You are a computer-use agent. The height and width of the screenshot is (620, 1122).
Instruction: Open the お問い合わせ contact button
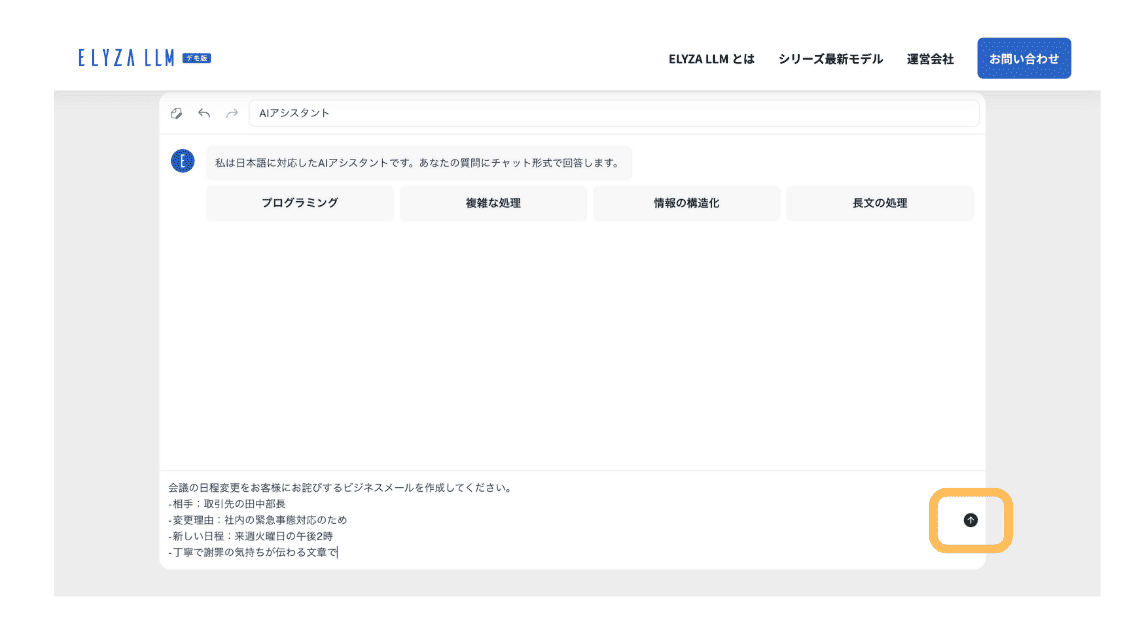pyautogui.click(x=1024, y=58)
